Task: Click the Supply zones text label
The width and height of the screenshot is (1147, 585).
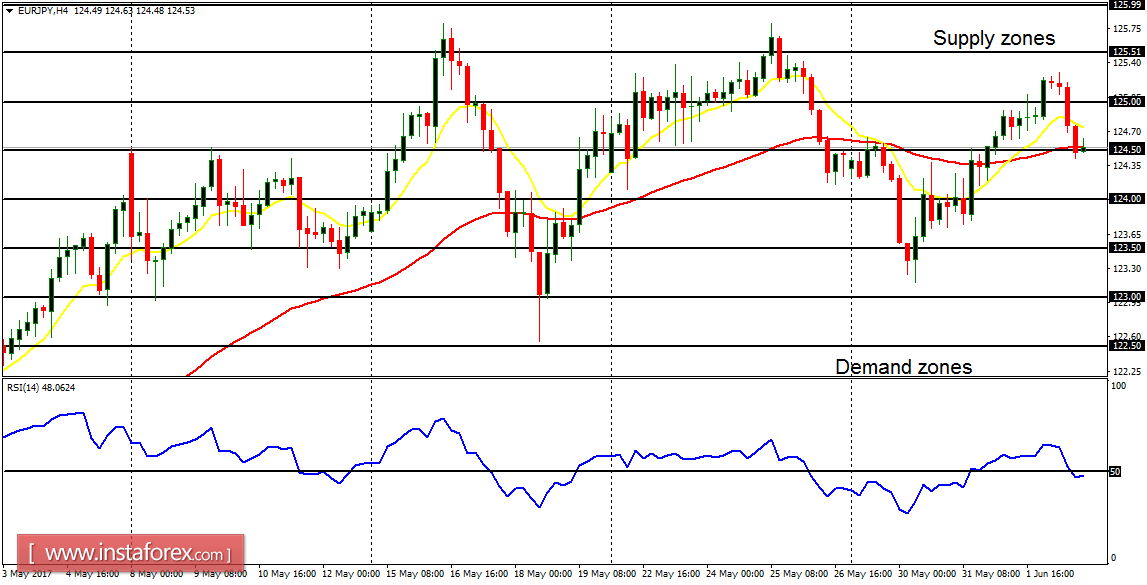Action: pos(994,38)
